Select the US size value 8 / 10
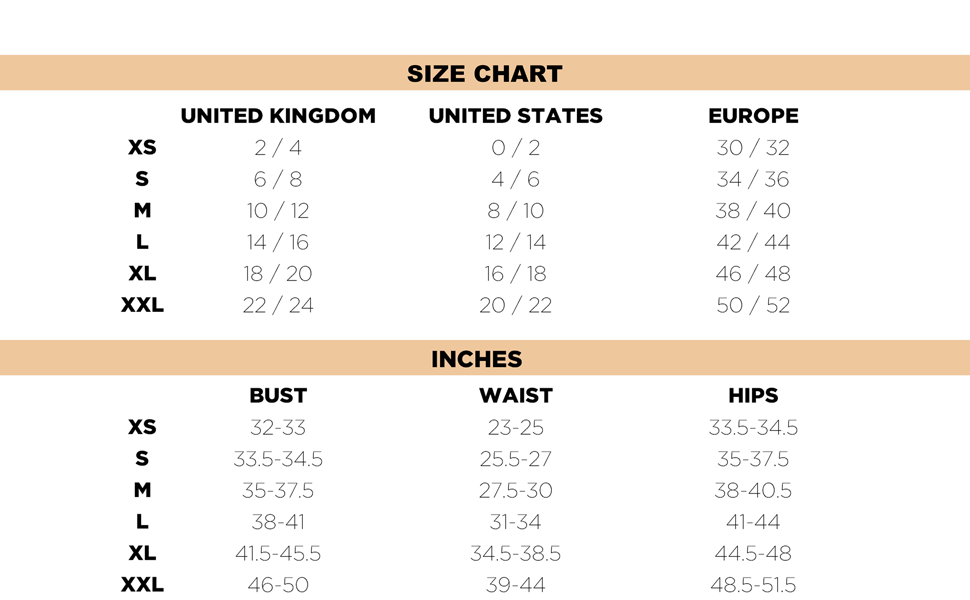This screenshot has height=600, width=970. click(x=515, y=211)
